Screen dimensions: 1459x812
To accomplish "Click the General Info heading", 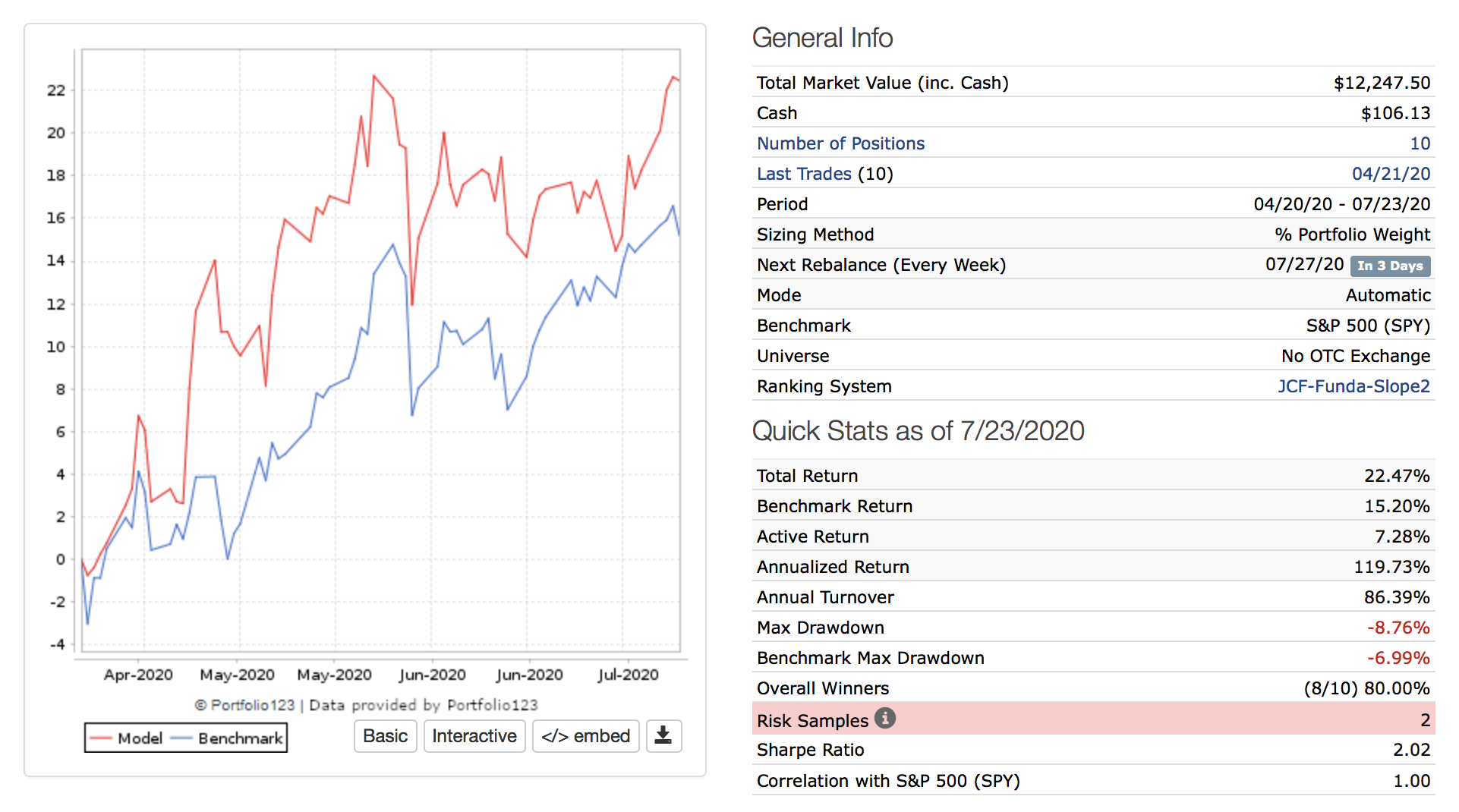I will 822,38.
